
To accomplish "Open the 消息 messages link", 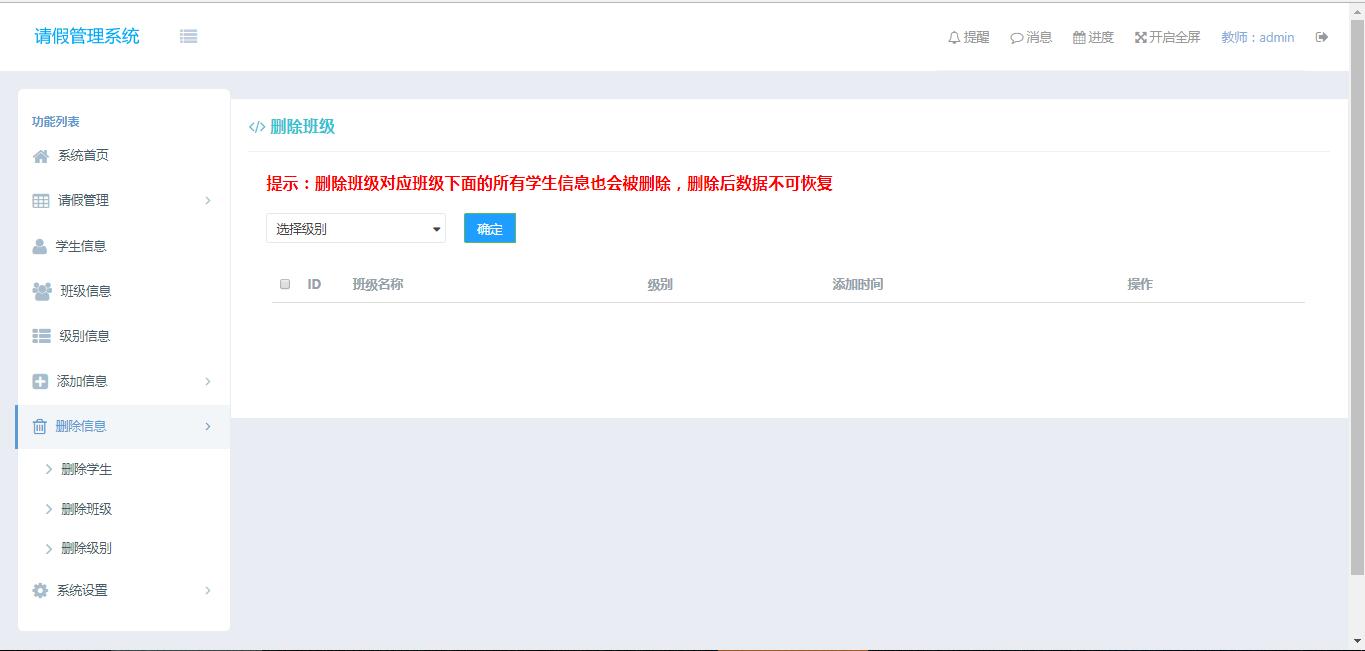I will pyautogui.click(x=1031, y=37).
